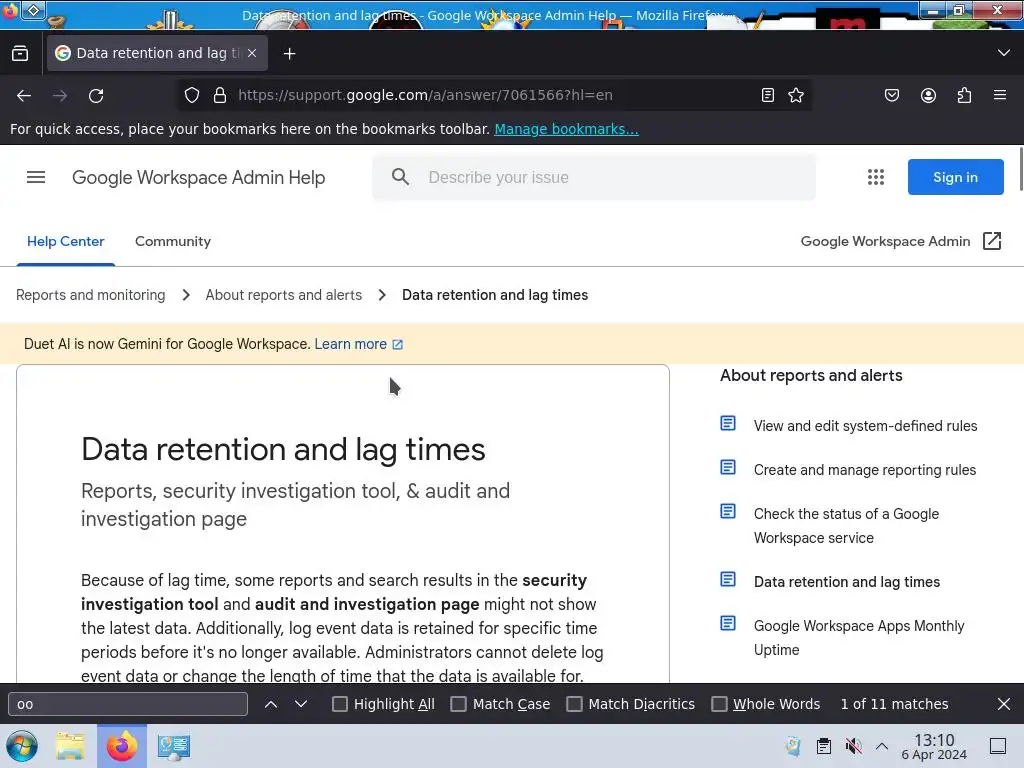
Task: Open the clock showing 13:10
Action: point(934,746)
